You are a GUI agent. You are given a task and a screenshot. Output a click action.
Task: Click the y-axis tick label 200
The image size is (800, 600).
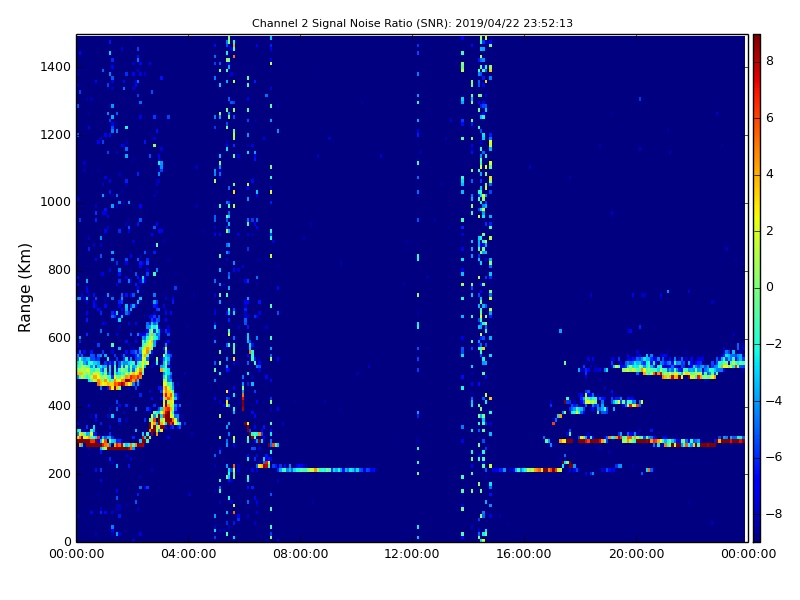pos(59,474)
